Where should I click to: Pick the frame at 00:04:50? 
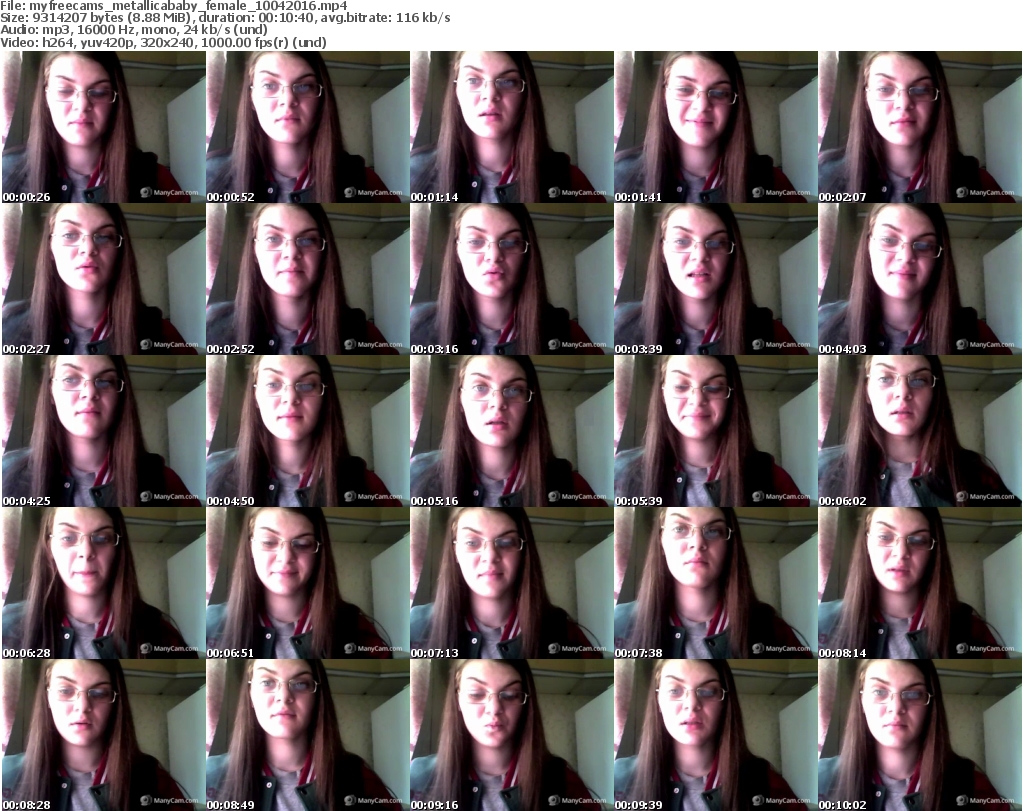[x=308, y=431]
